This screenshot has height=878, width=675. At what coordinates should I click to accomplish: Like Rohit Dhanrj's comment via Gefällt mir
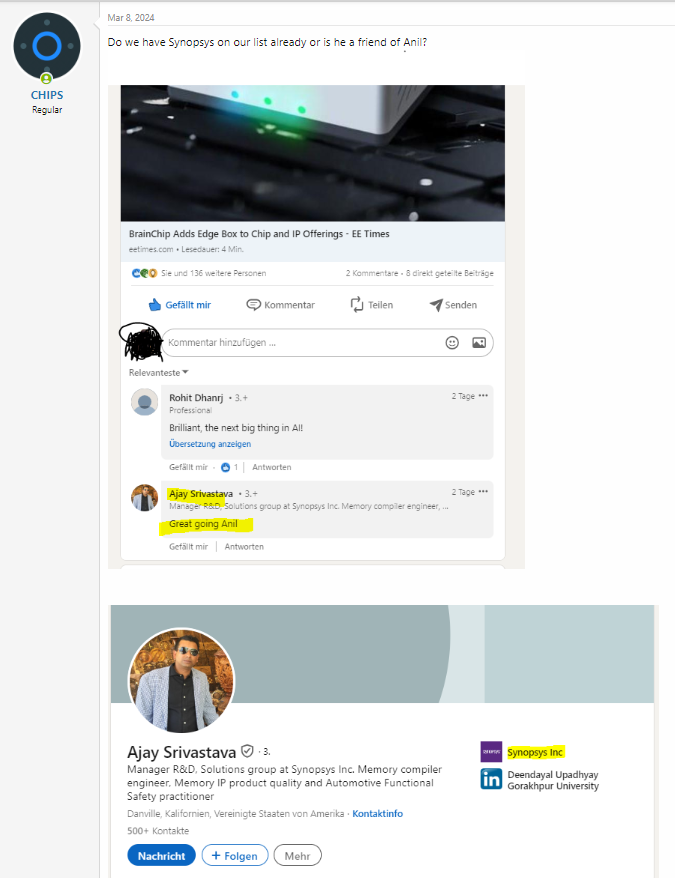pyautogui.click(x=188, y=467)
